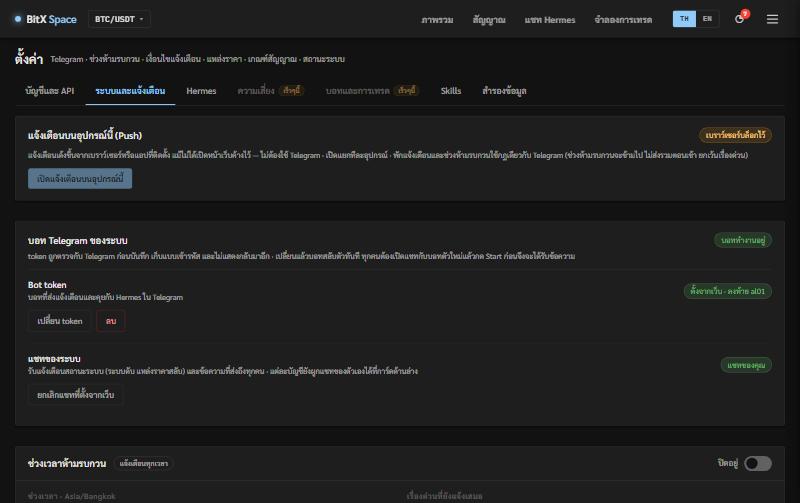The width and height of the screenshot is (800, 503).
Task: Click the ตั้งค่า page title
Action: click(29, 58)
